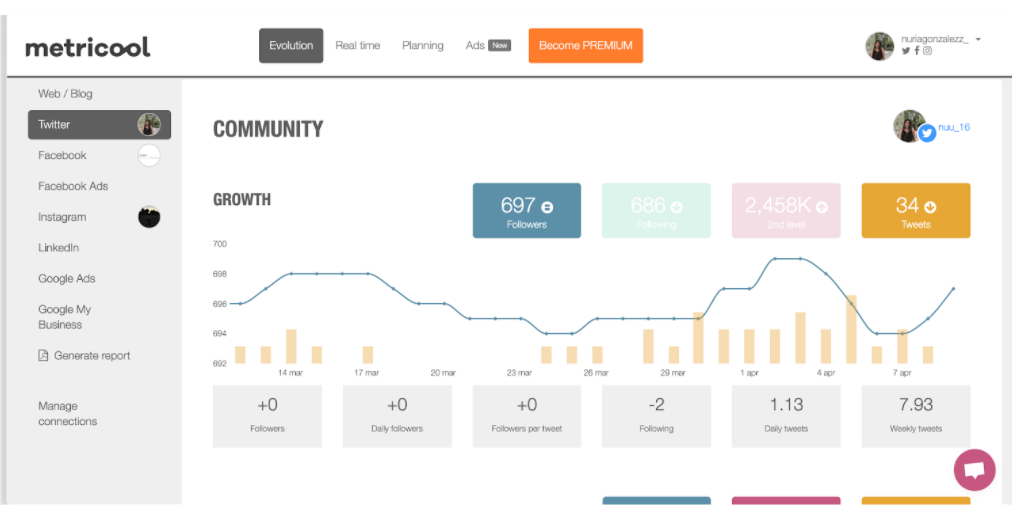The image size is (1016, 512).
Task: Click the PDF icon beside Generate report
Action: (43, 355)
